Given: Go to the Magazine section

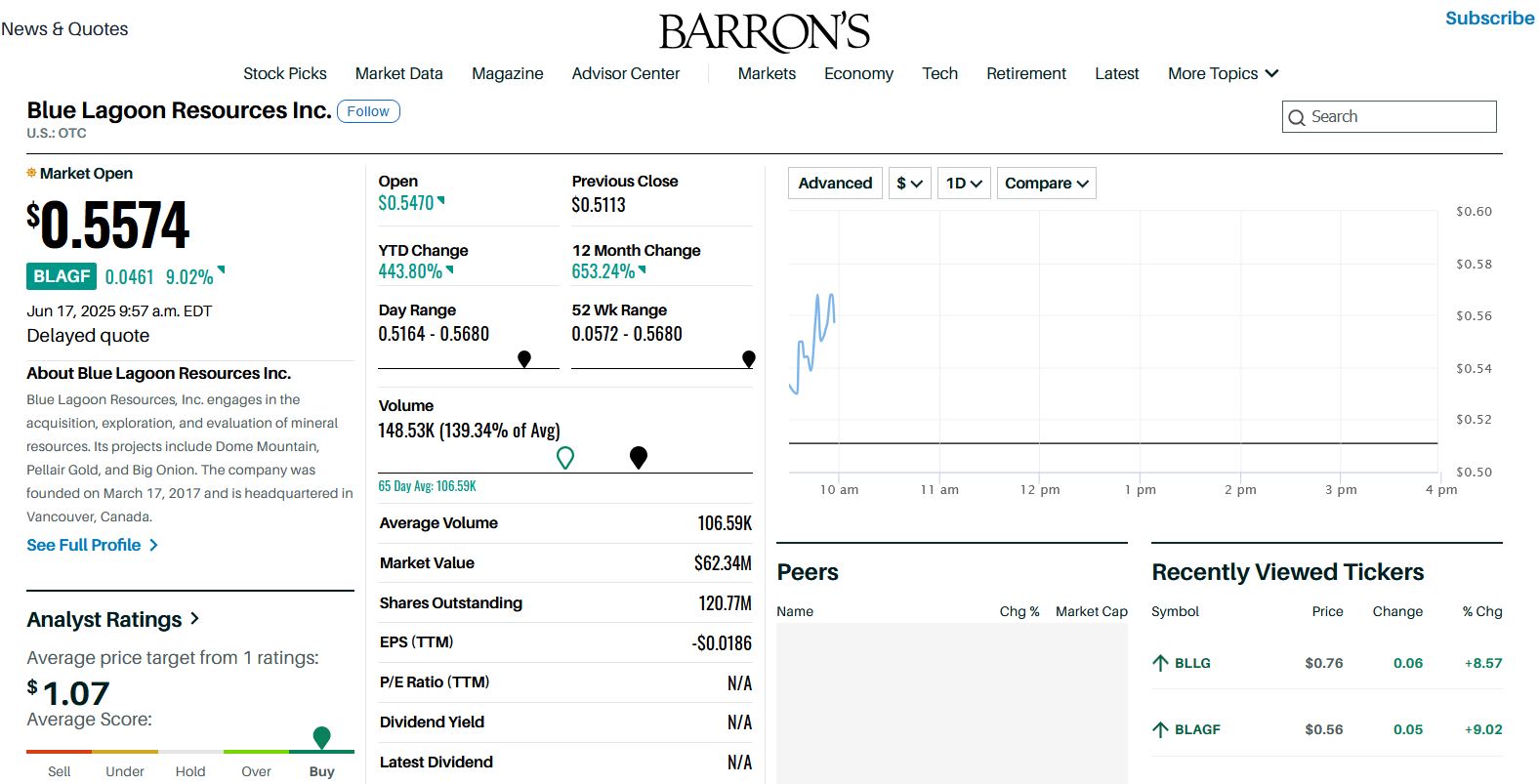Looking at the screenshot, I should click(x=507, y=73).
